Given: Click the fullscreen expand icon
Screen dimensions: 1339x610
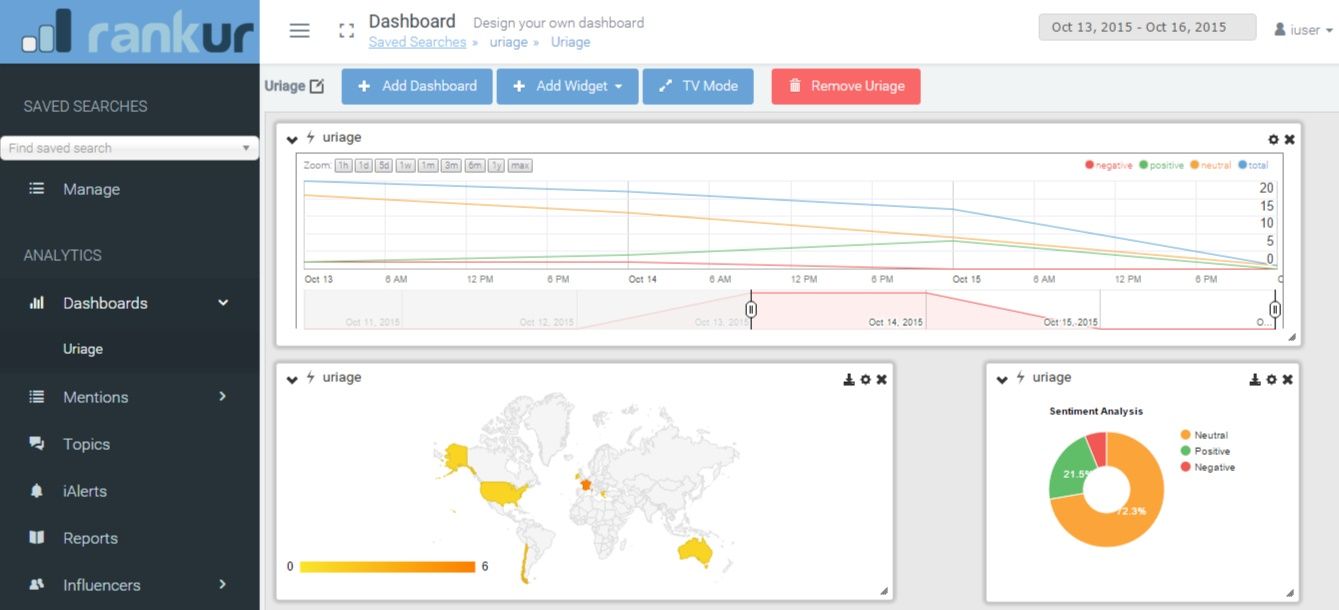Looking at the screenshot, I should point(347,31).
